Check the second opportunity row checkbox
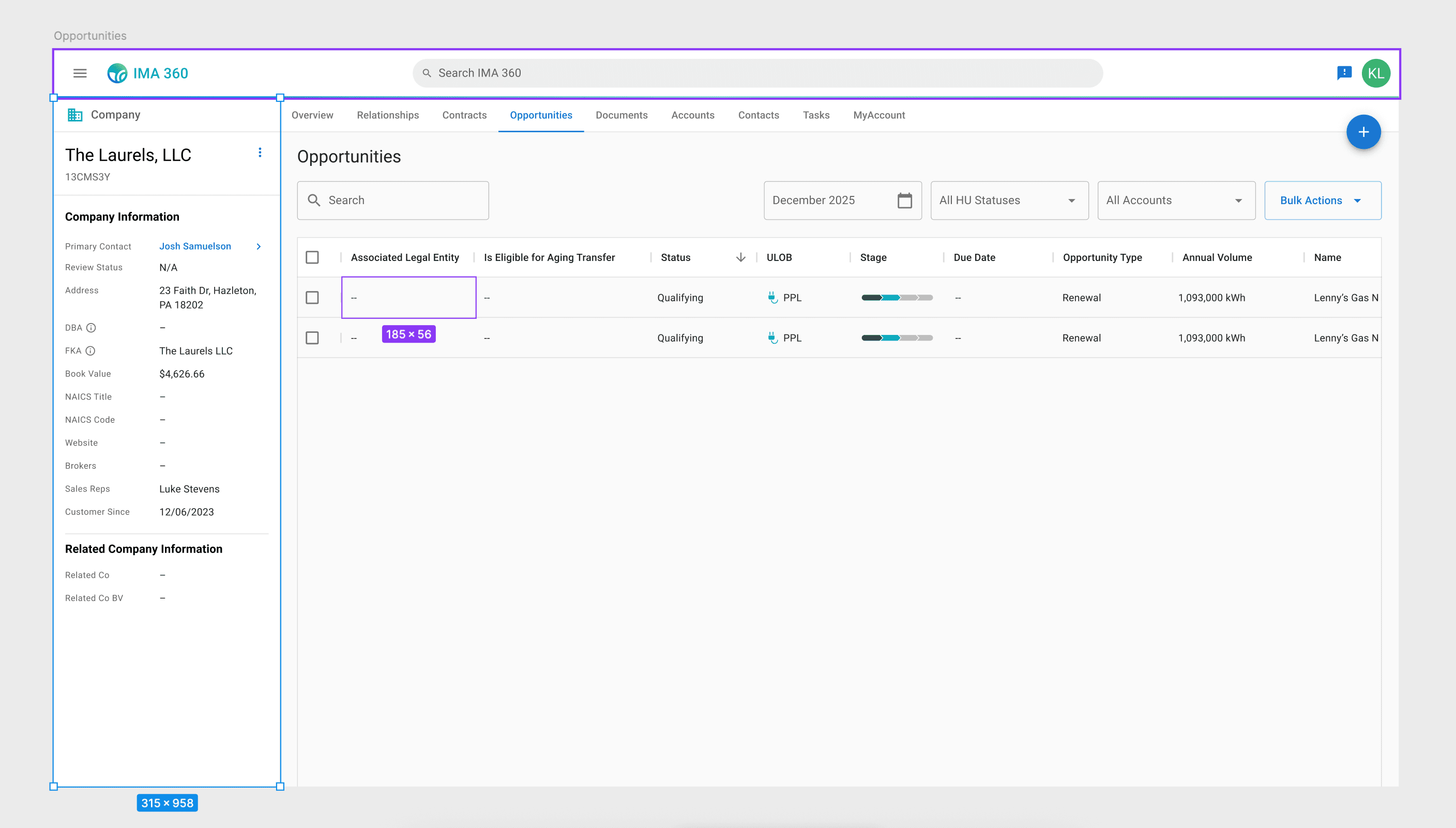The image size is (1456, 828). 312,338
